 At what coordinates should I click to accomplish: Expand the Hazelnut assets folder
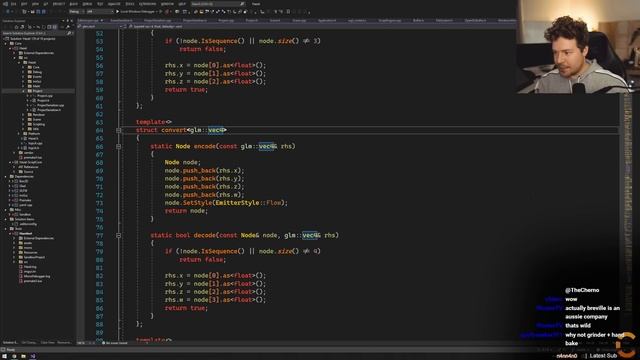[15, 243]
